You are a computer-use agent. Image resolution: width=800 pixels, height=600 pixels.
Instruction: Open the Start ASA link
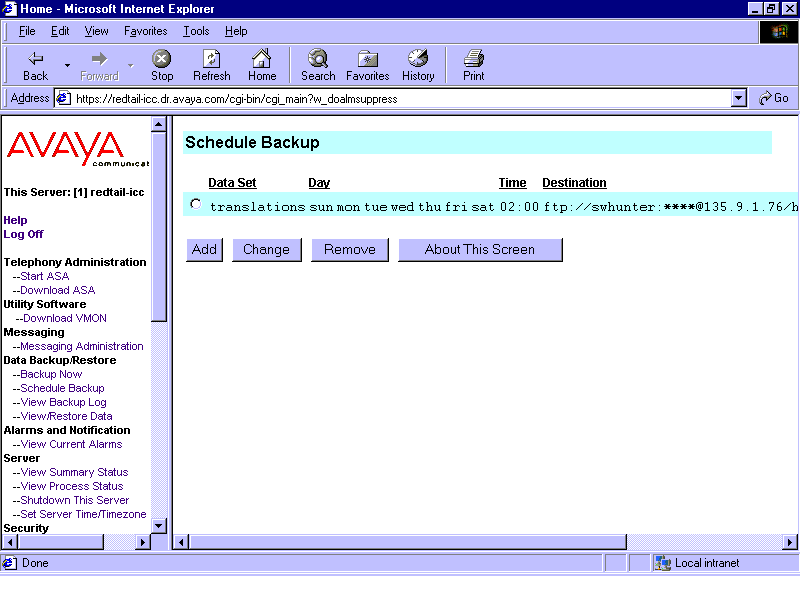44,276
